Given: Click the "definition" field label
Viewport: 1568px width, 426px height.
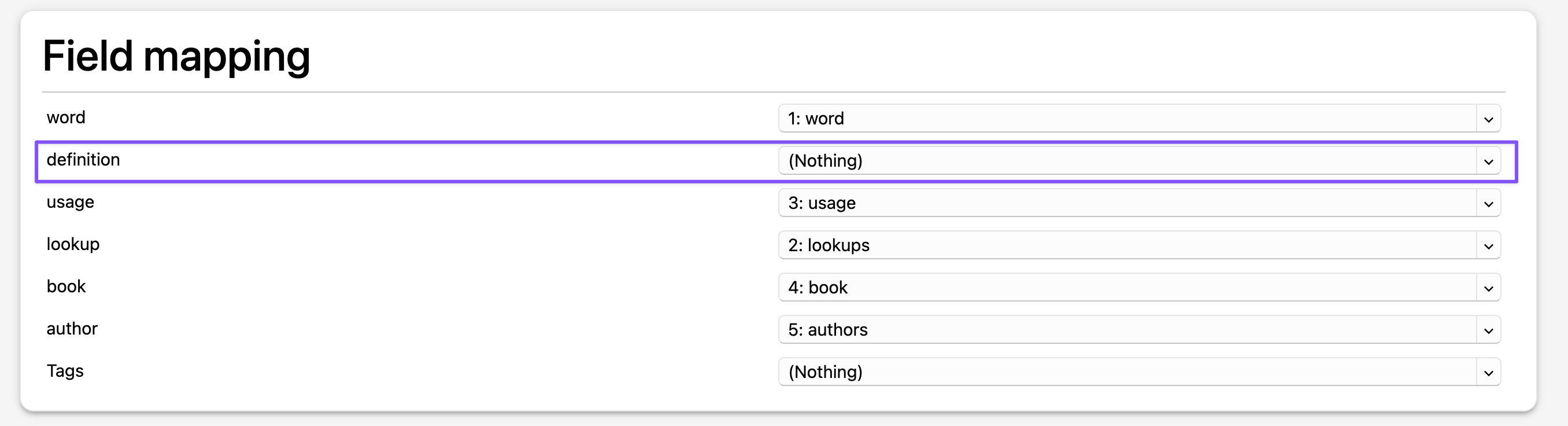Looking at the screenshot, I should 83,160.
